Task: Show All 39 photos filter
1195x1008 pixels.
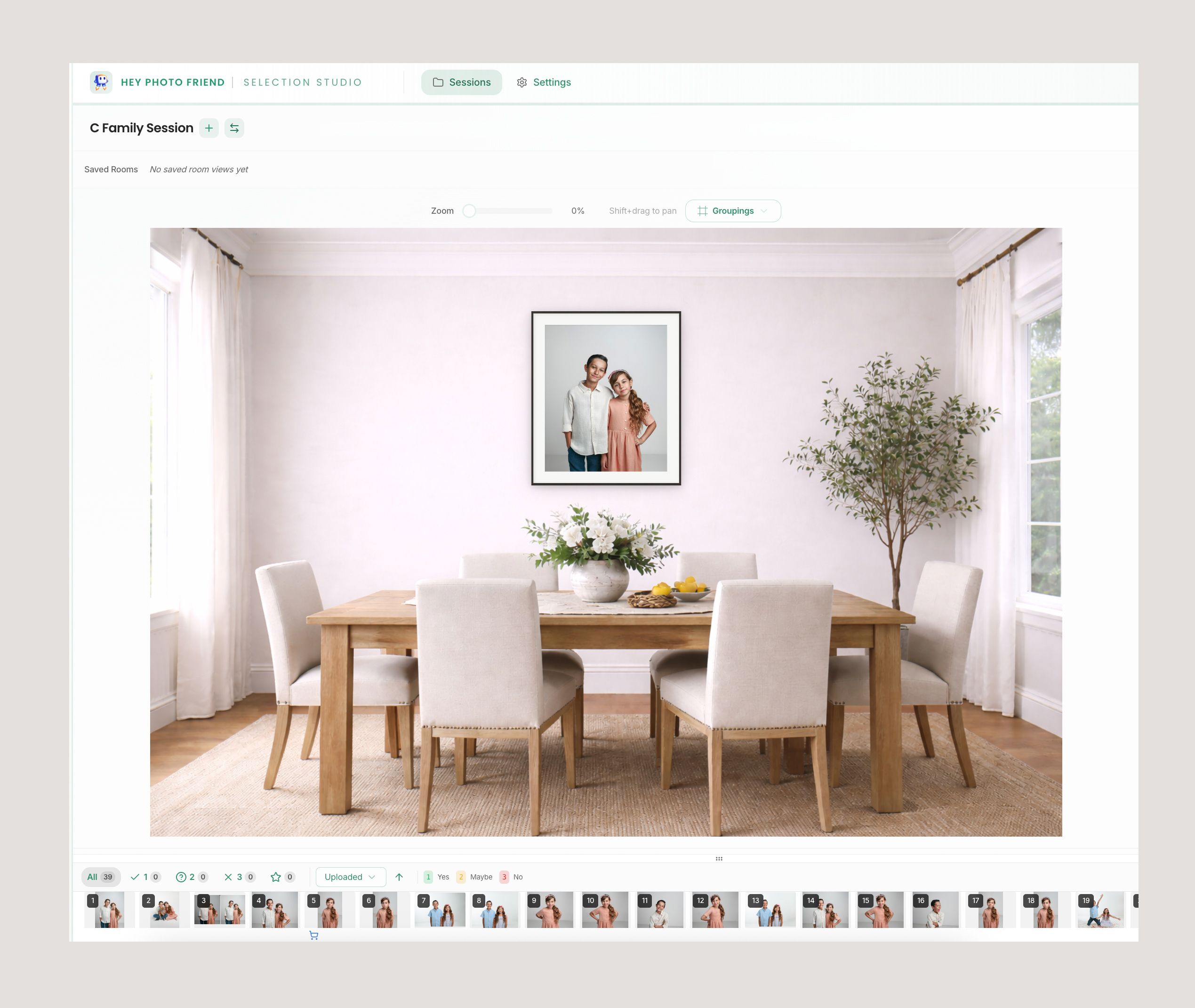Action: (x=101, y=877)
